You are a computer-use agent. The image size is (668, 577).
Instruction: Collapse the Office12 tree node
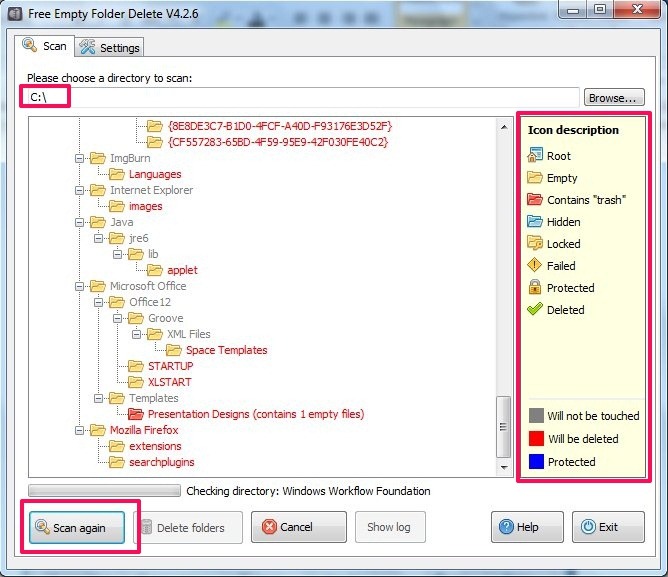[98, 302]
